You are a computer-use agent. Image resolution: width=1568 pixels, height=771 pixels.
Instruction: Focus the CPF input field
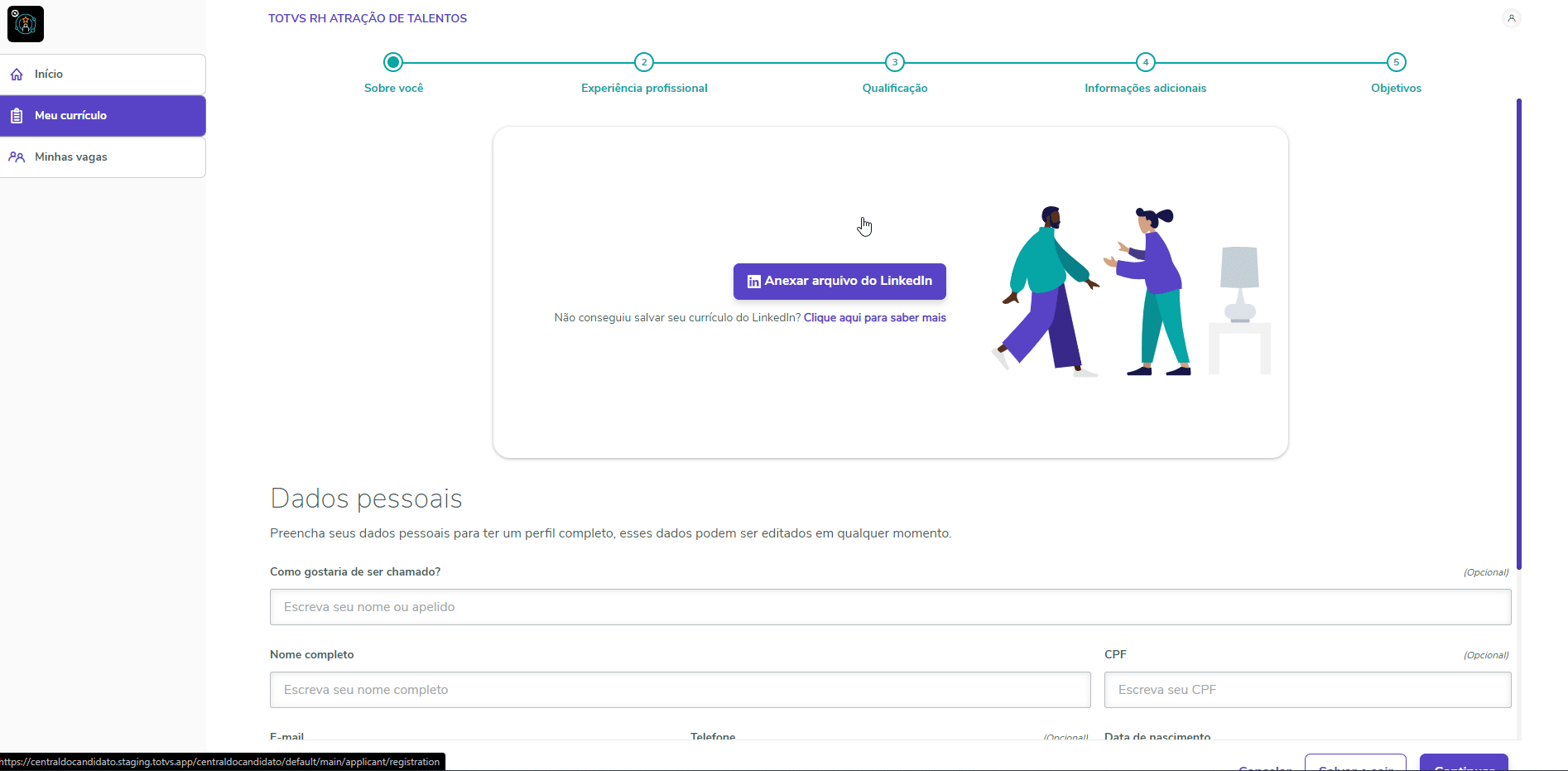(x=1307, y=690)
